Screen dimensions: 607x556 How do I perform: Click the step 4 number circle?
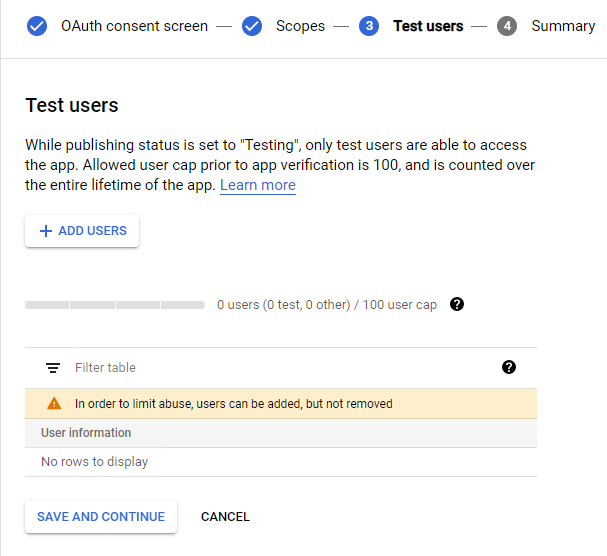point(507,26)
